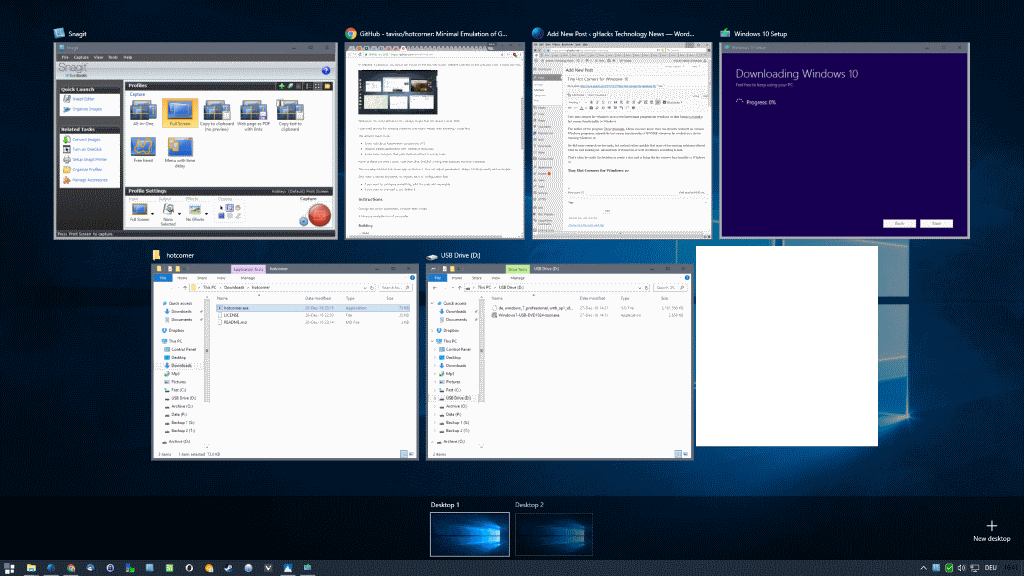Click the image thumbnail in GitHub page
Image resolution: width=1024 pixels, height=576 pixels.
point(398,91)
